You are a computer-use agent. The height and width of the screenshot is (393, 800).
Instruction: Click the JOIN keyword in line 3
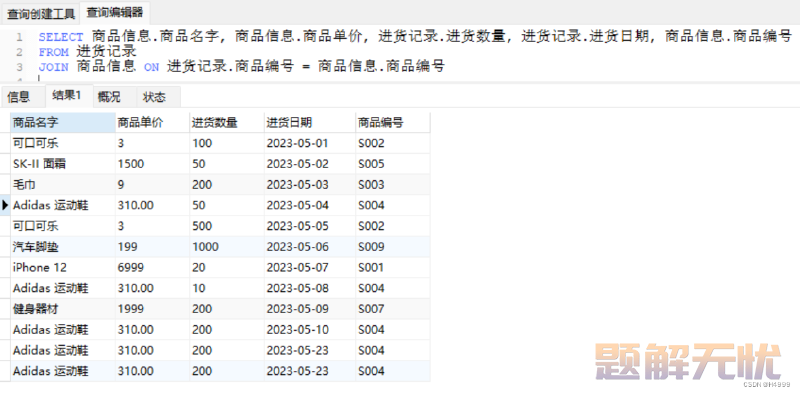[54, 67]
